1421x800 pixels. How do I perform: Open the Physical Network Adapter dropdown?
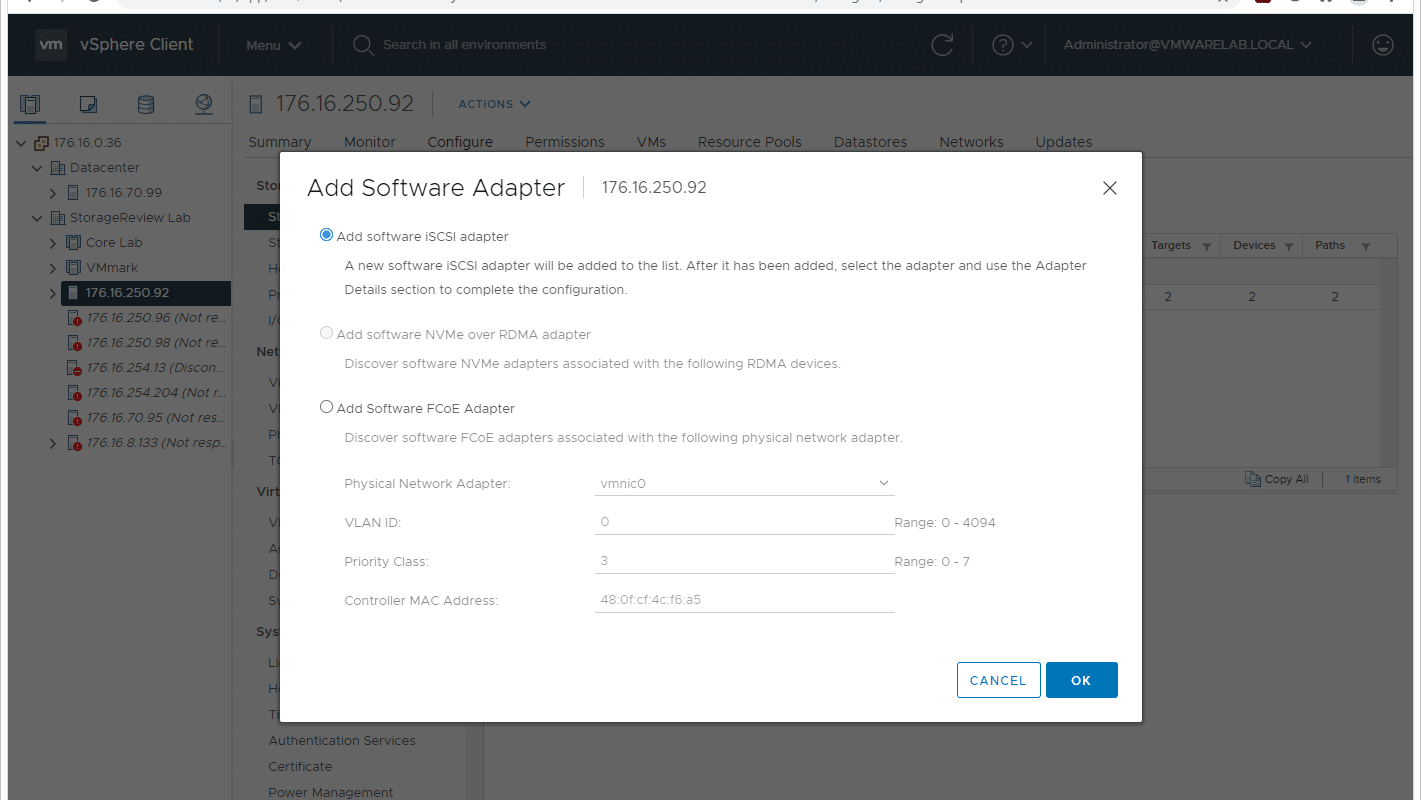click(x=744, y=483)
